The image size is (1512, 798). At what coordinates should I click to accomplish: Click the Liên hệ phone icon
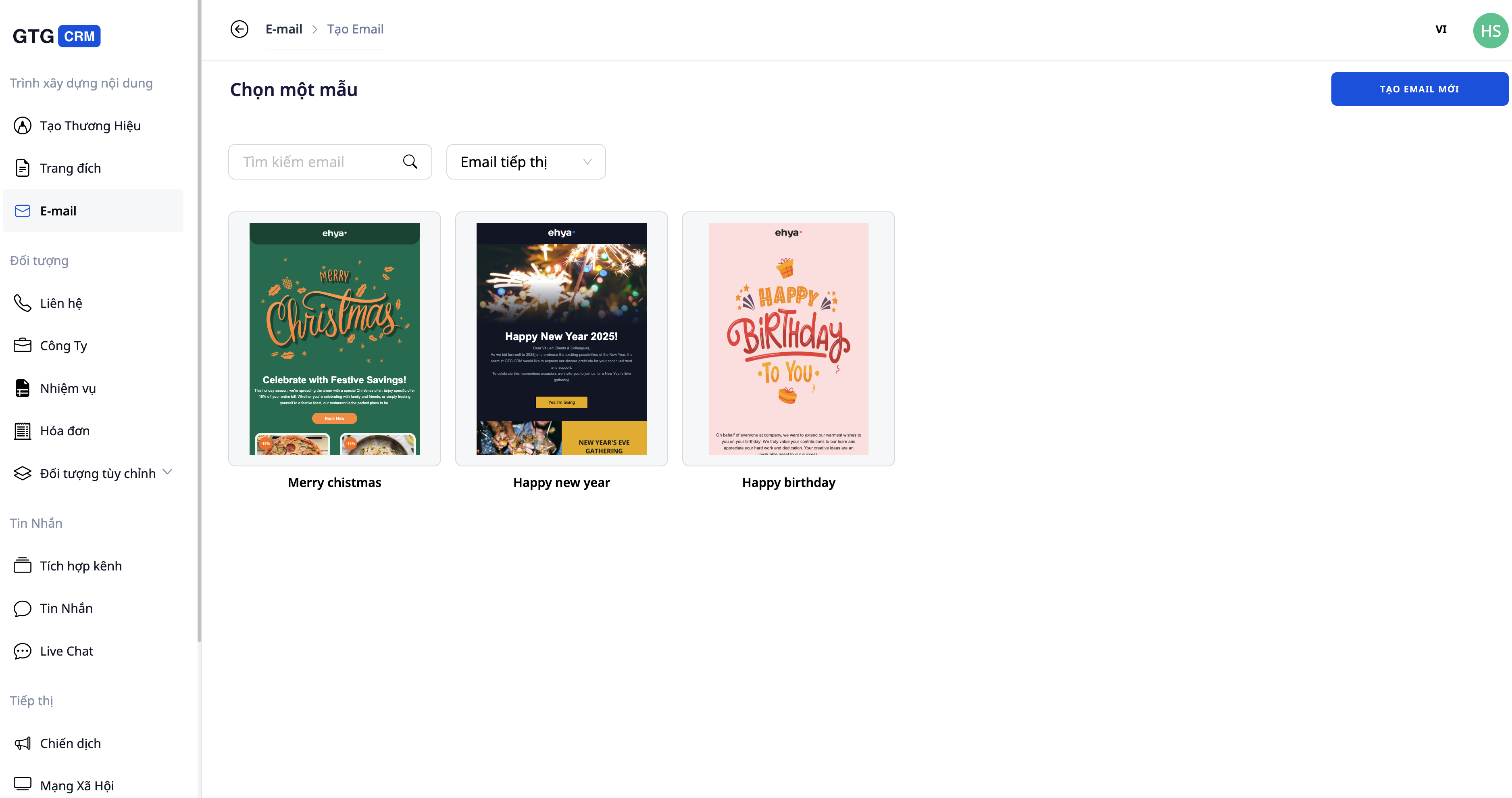(x=22, y=303)
